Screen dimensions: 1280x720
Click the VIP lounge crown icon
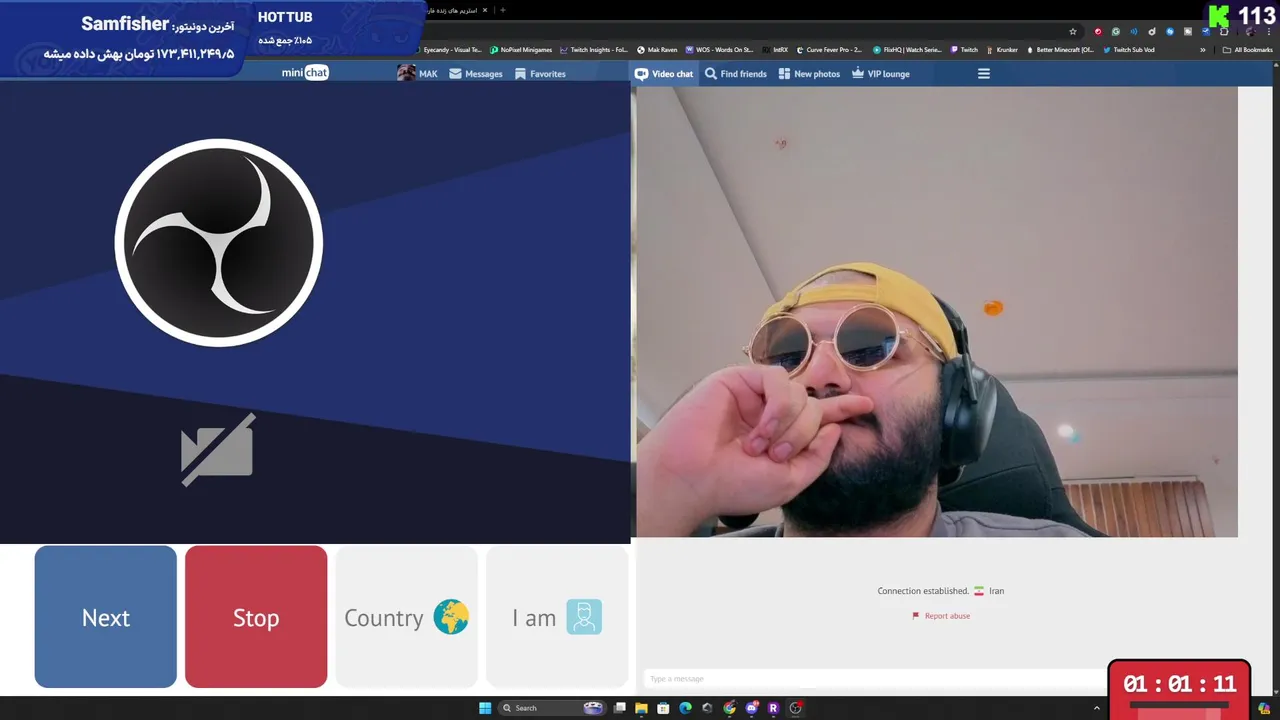pyautogui.click(x=858, y=73)
